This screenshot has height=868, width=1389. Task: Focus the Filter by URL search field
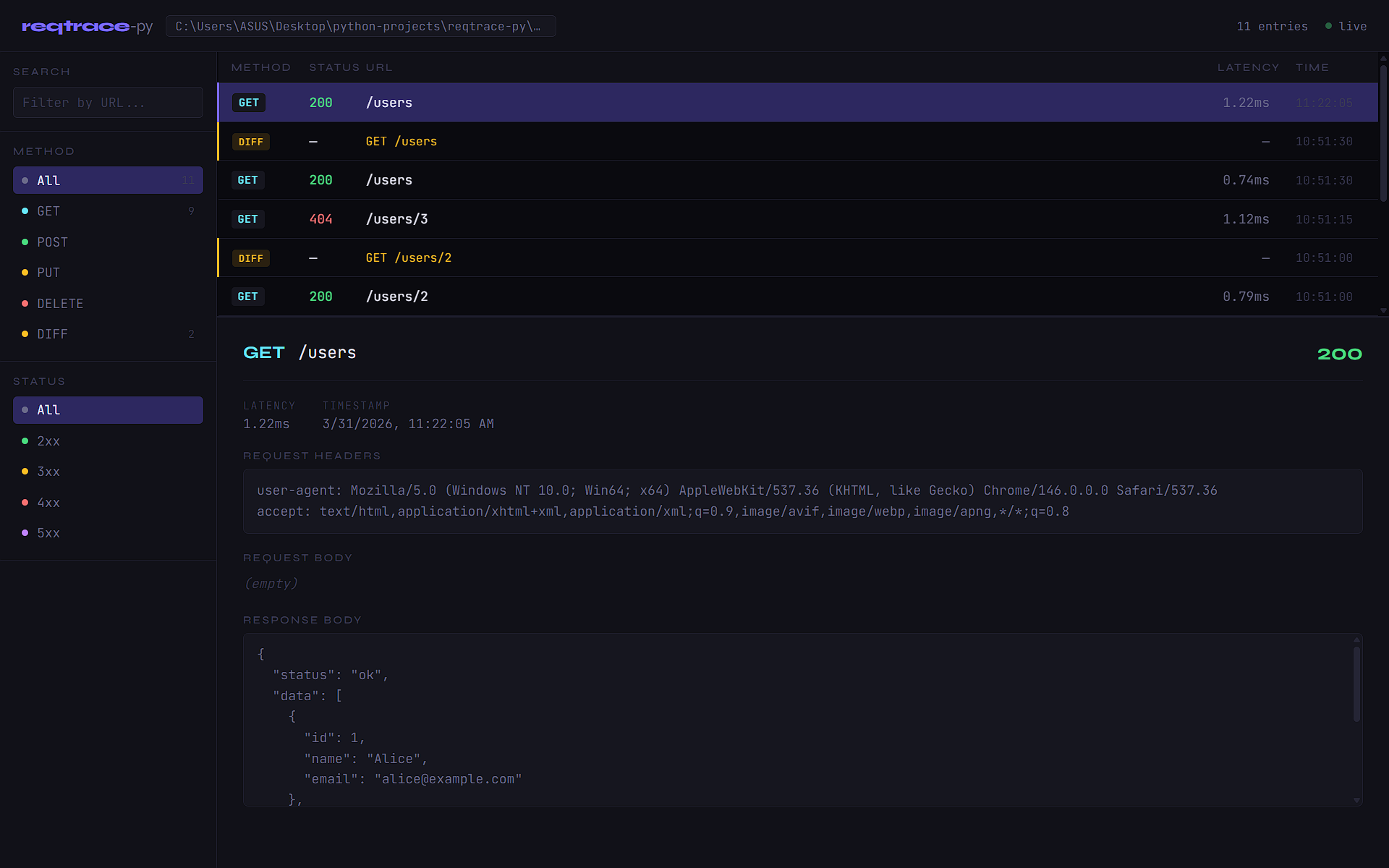(108, 103)
